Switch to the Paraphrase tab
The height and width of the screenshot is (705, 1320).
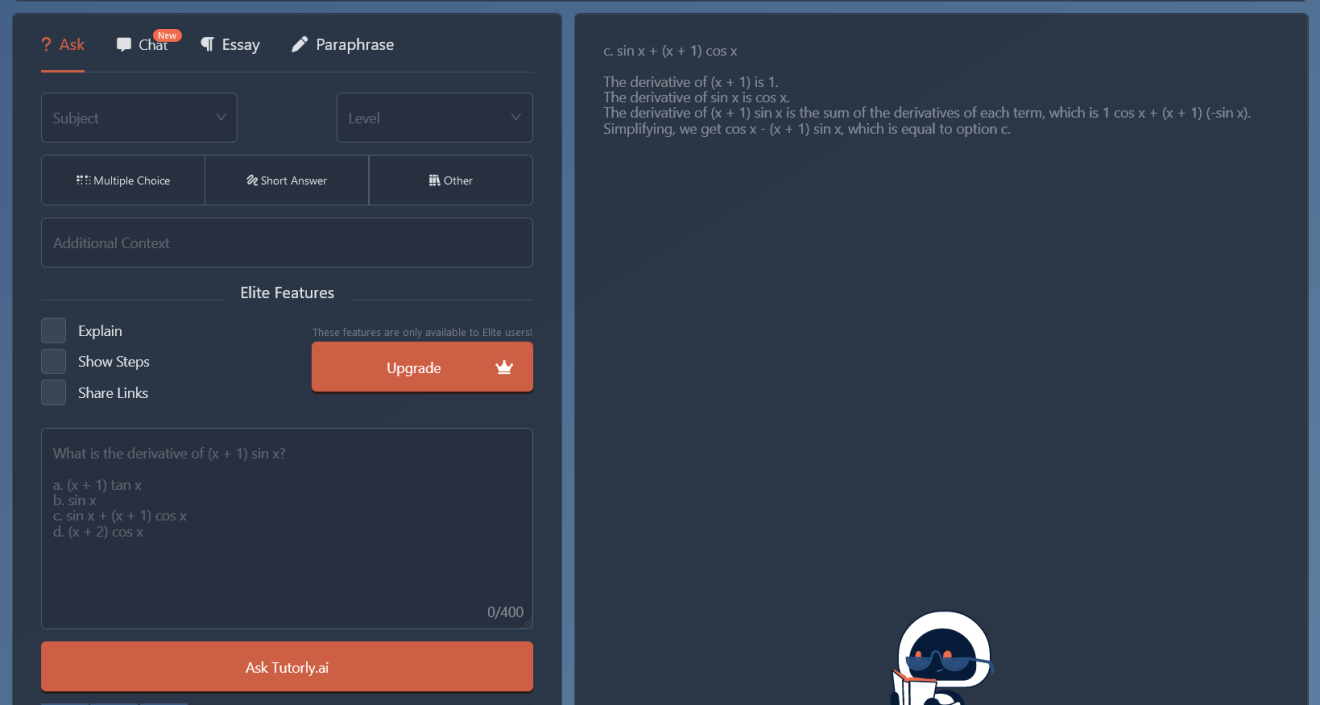tap(342, 44)
